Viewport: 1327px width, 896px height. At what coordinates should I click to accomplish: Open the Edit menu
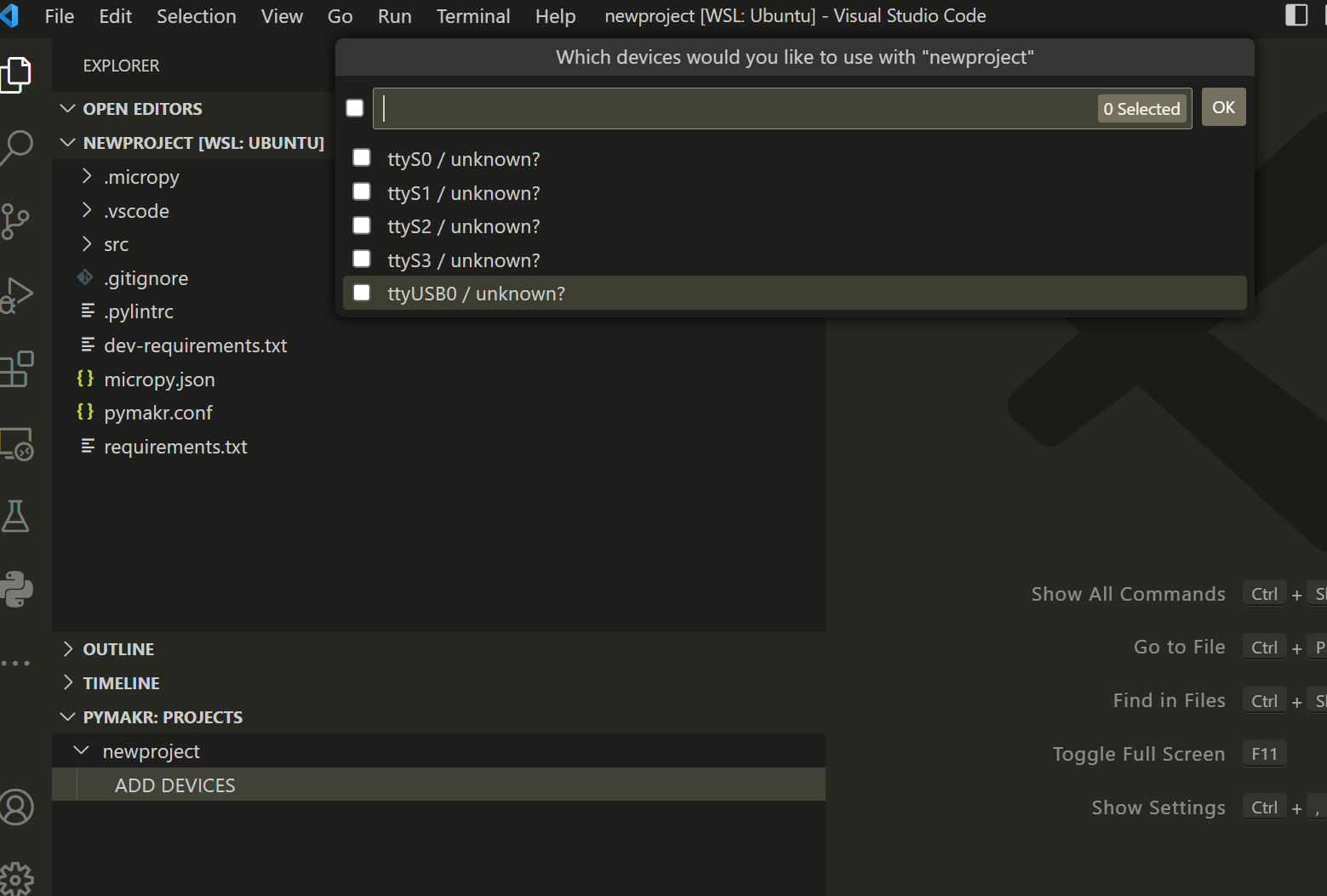tap(115, 16)
